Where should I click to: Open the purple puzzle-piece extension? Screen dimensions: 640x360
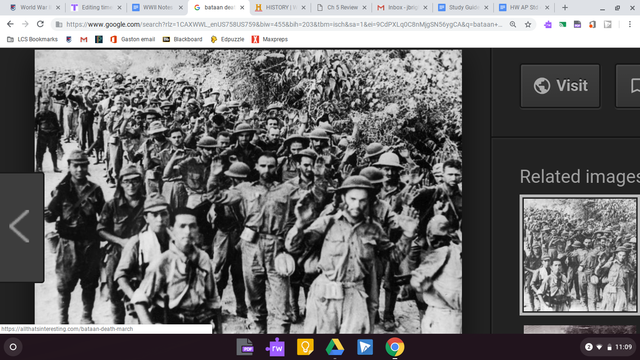(x=548, y=24)
